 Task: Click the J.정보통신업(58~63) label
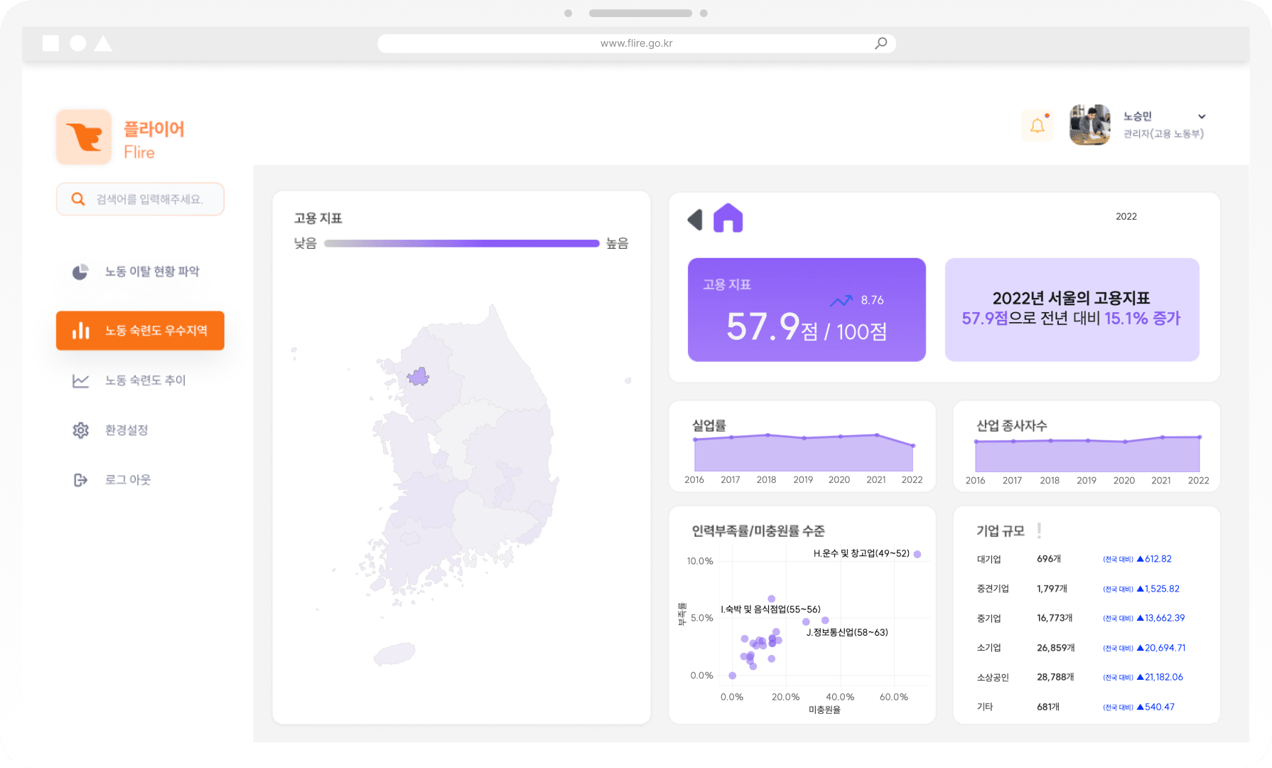(x=847, y=632)
